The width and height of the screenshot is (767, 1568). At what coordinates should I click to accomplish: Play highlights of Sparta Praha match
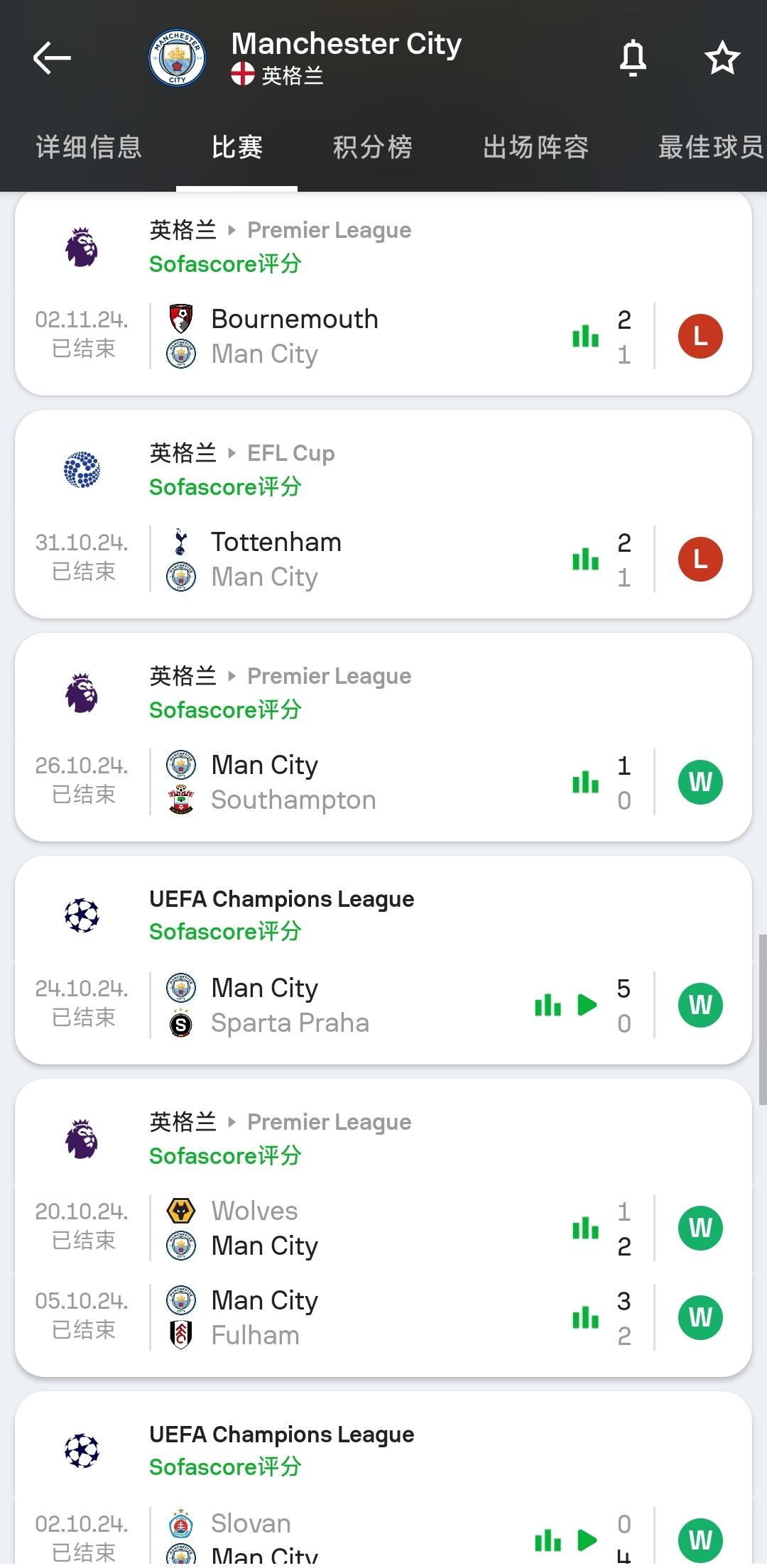[587, 1005]
